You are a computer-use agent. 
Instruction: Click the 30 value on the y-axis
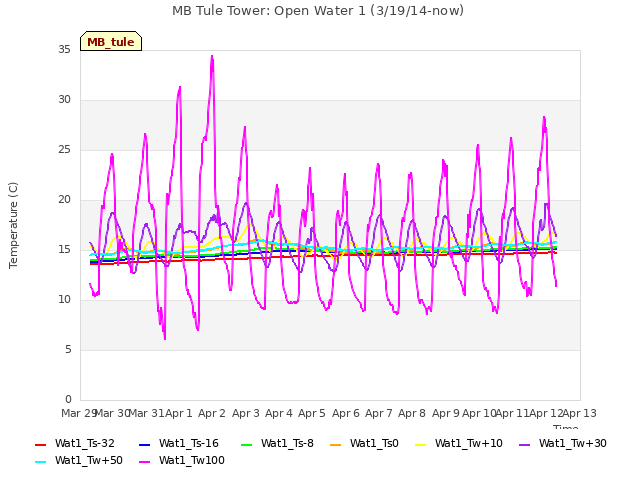pyautogui.click(x=64, y=100)
